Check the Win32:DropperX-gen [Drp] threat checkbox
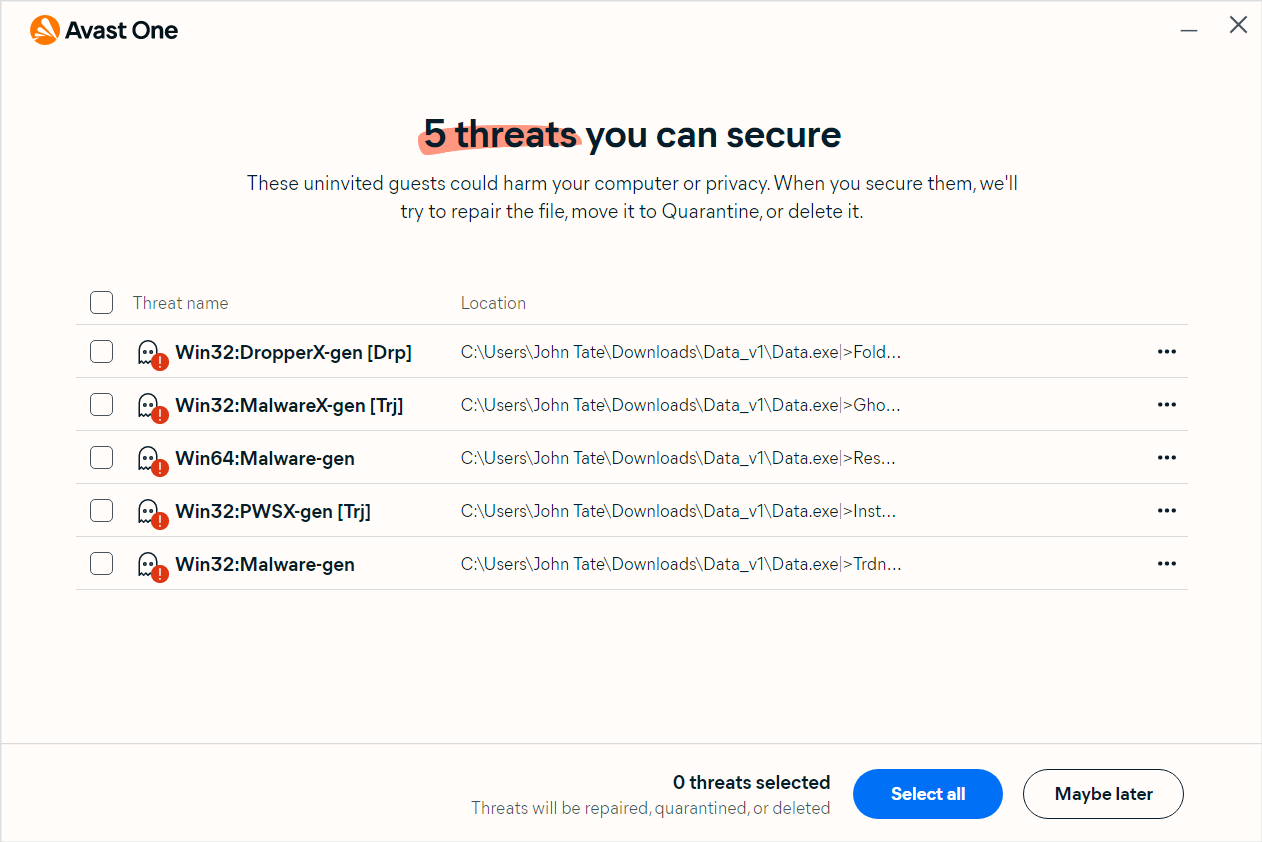The width and height of the screenshot is (1262, 842). click(x=102, y=352)
